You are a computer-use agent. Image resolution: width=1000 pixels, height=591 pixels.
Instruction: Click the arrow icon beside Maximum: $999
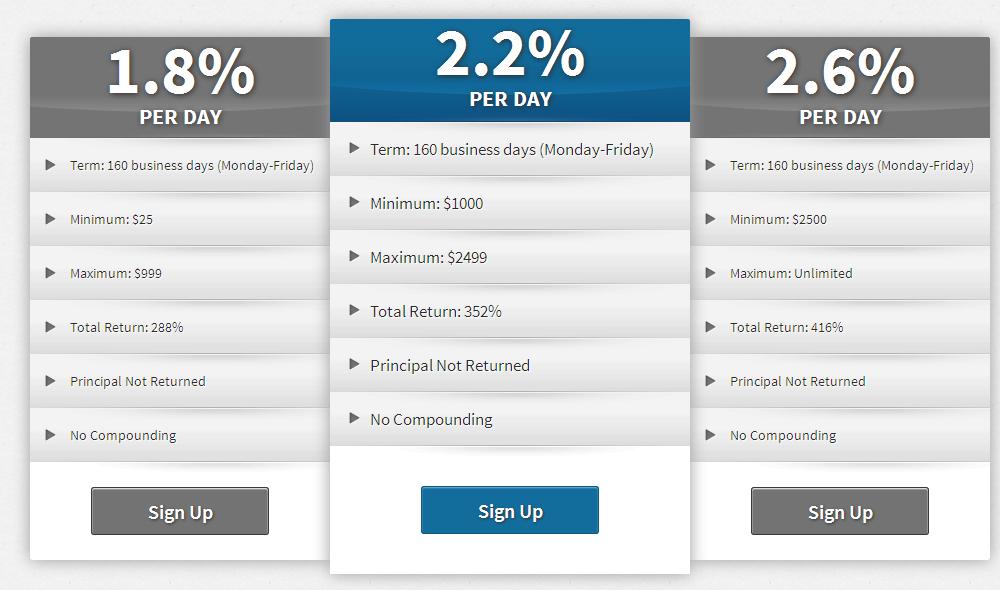tap(51, 273)
